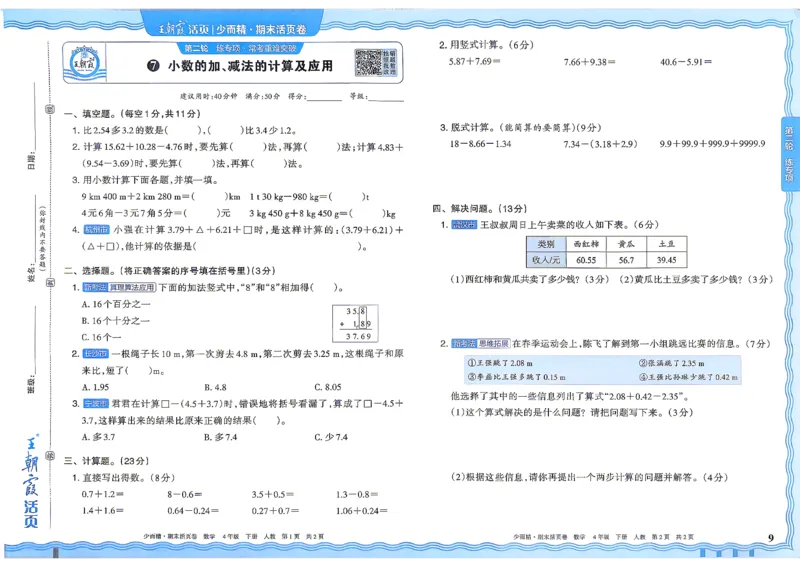Screen dimensions: 800x566
Task: Click the page number 9 at bottom right
Action: (771, 537)
